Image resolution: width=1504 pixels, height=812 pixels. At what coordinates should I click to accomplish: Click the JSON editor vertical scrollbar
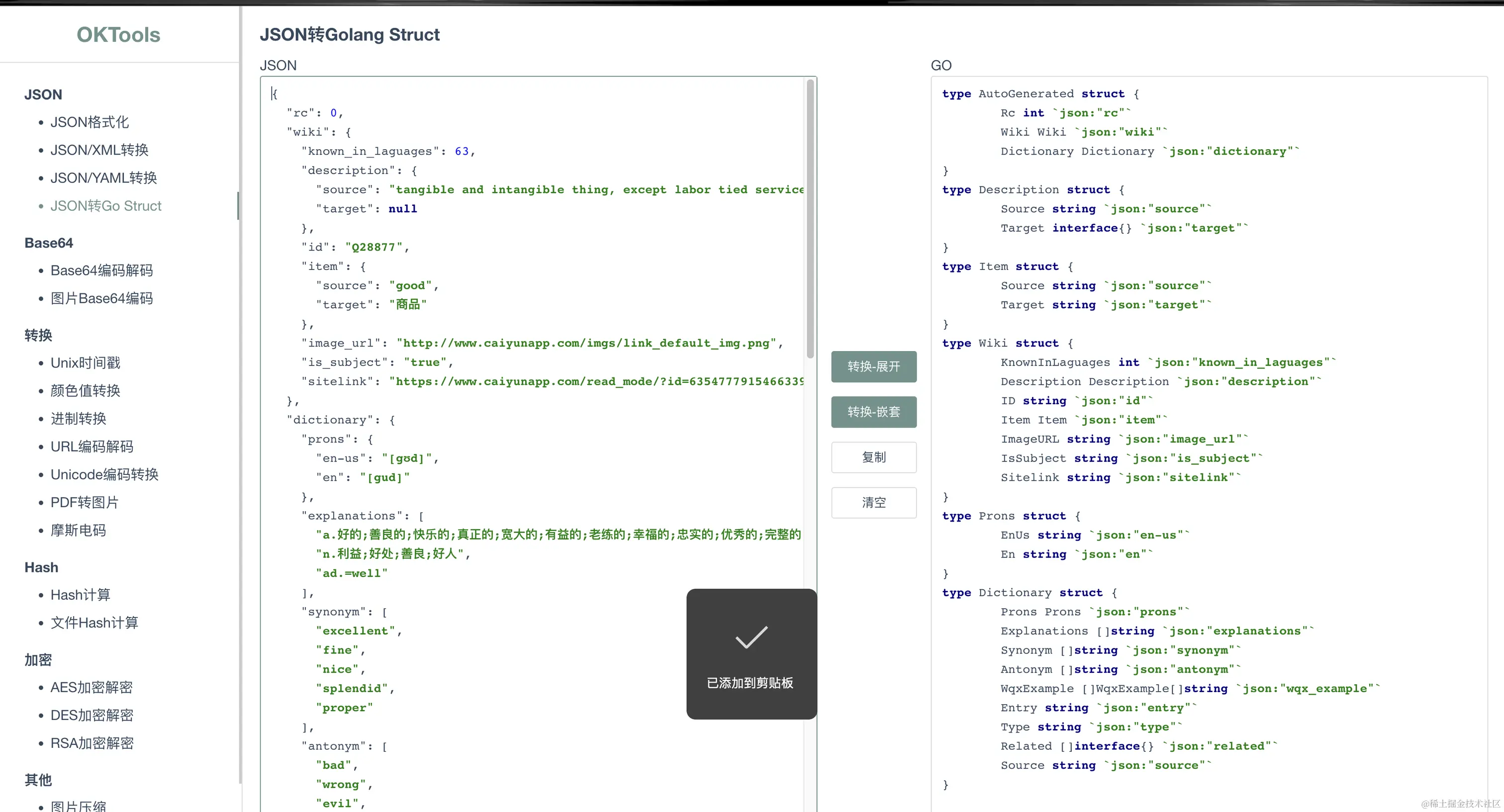[810, 219]
